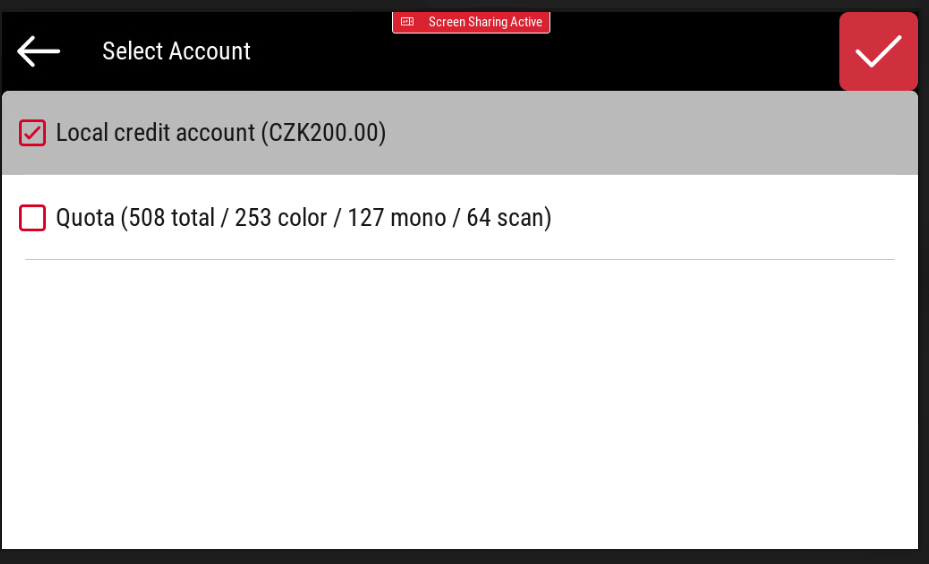Enable the Quota checkbox

point(33,217)
